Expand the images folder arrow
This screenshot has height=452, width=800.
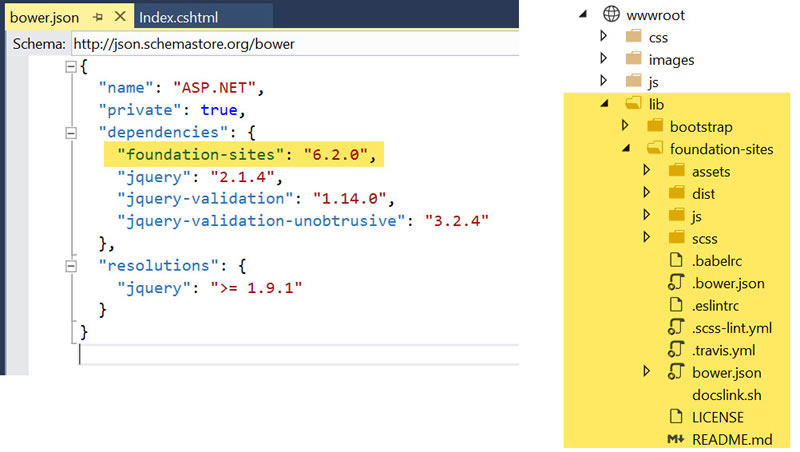(x=604, y=58)
